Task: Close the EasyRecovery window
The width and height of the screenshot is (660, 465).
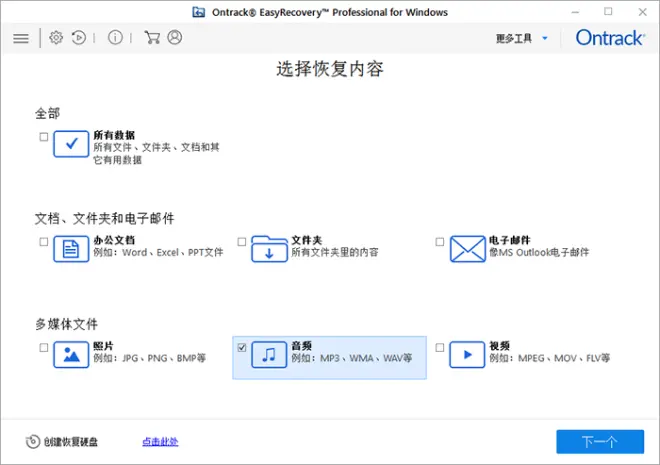Action: 642,12
